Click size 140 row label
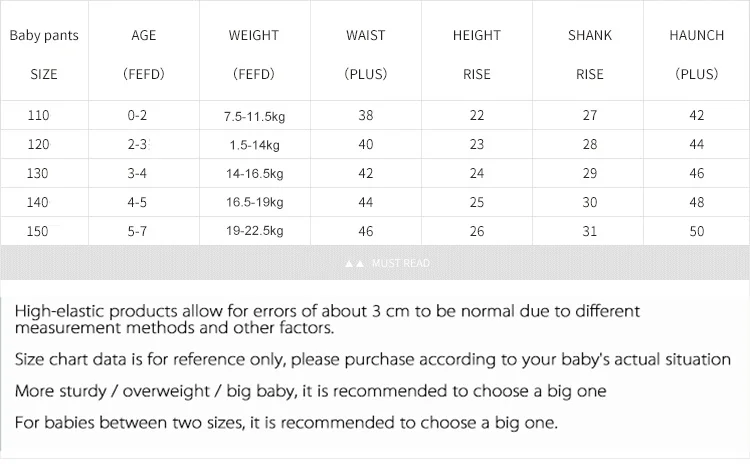This screenshot has width=750, height=464. click(37, 202)
